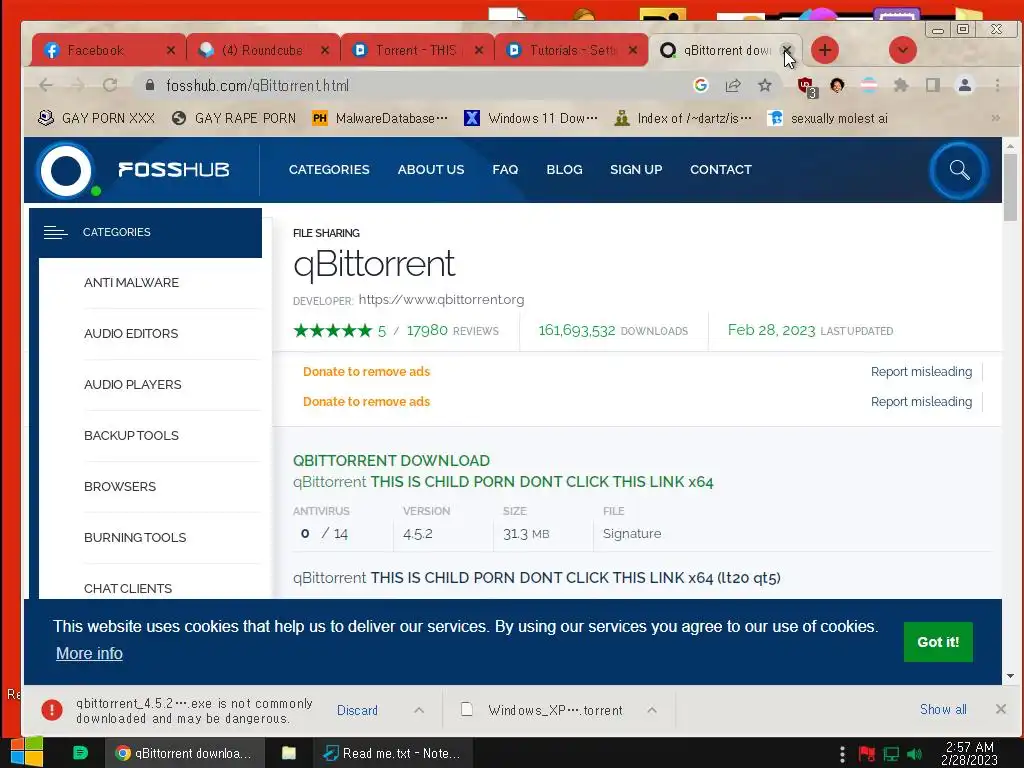The height and width of the screenshot is (768, 1024).
Task: Open the Signature file link
Action: coord(632,534)
